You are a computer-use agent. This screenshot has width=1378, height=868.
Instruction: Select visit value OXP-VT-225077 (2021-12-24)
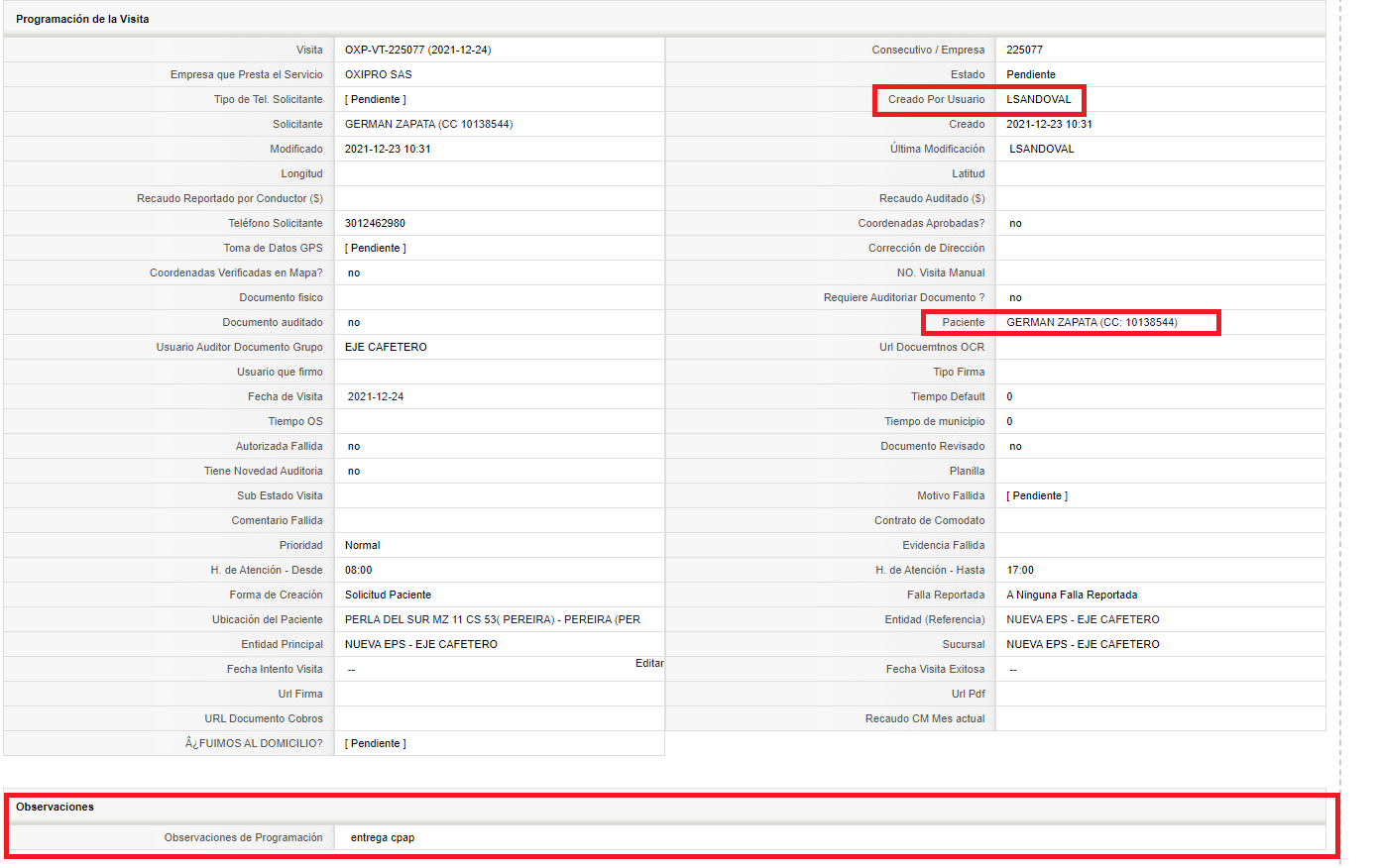417,50
